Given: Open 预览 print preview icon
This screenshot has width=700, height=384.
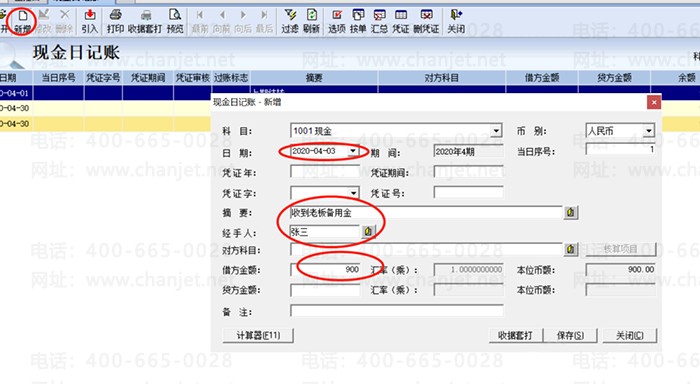Looking at the screenshot, I should pos(175,21).
